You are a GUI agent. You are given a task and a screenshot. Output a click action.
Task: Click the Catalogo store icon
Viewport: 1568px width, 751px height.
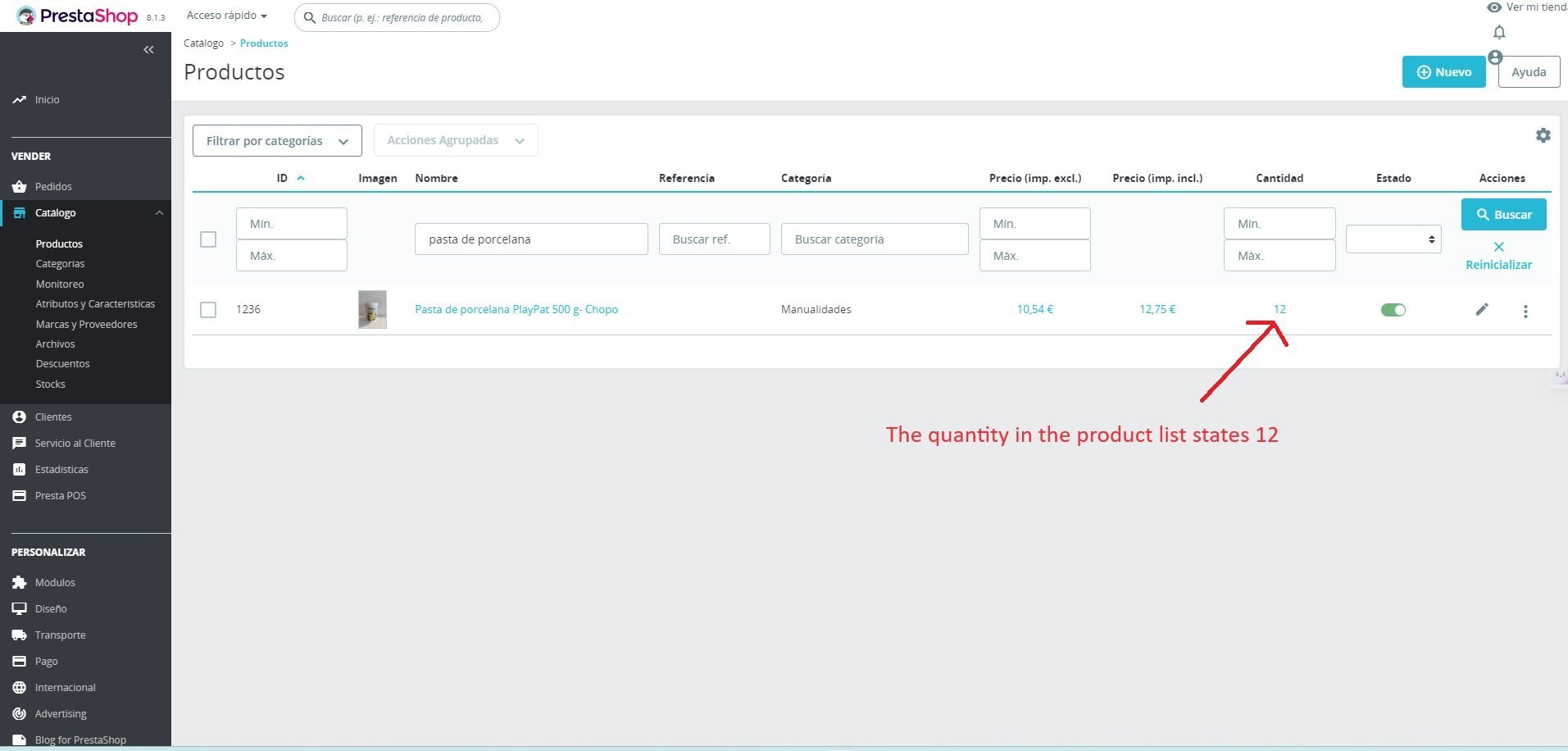tap(19, 212)
